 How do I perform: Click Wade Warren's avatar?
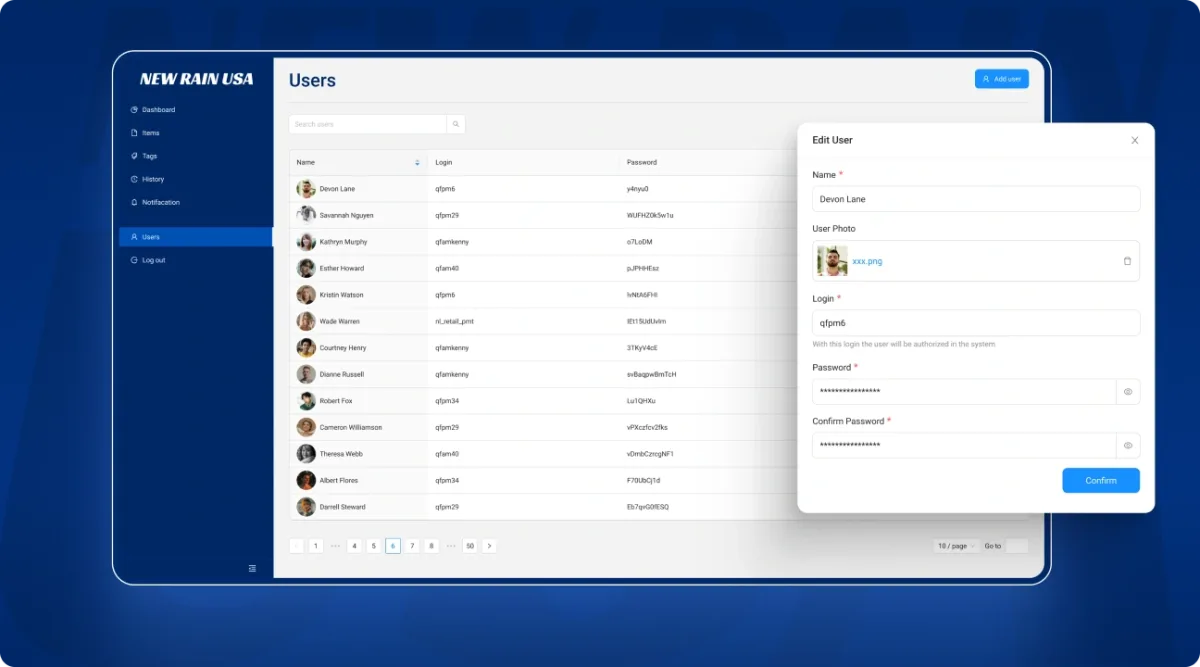pos(306,321)
